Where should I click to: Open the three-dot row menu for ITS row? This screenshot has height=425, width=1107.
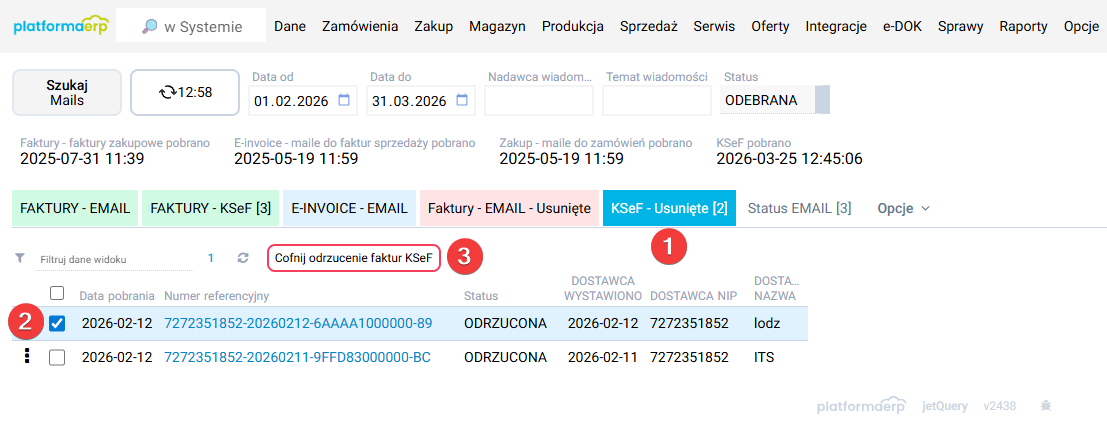click(28, 357)
